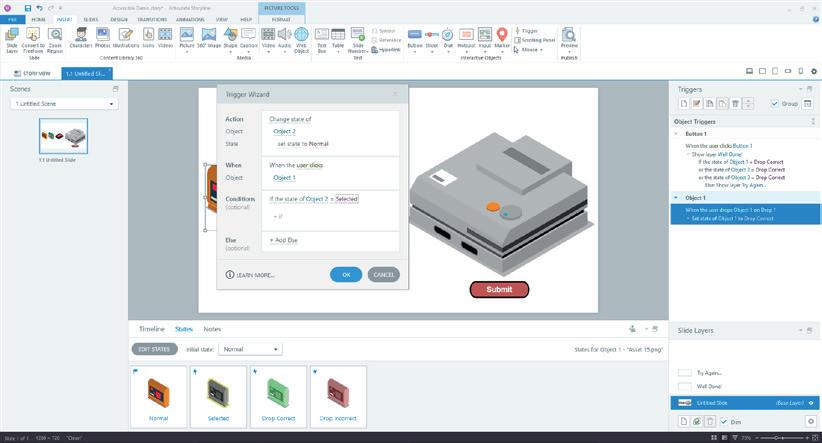Insert a Hyperlink from ribbon
The width and height of the screenshot is (822, 443).
pos(386,50)
